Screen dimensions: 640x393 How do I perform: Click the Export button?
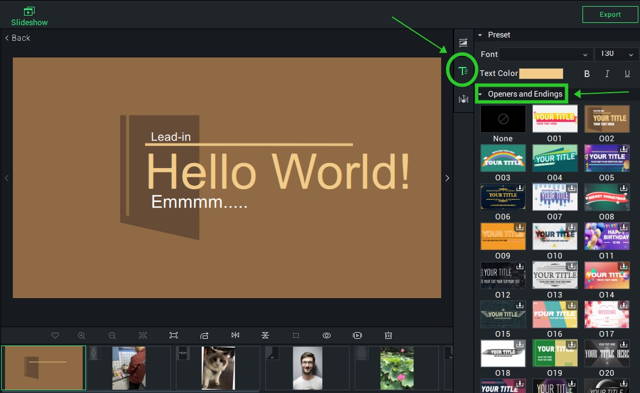(610, 14)
